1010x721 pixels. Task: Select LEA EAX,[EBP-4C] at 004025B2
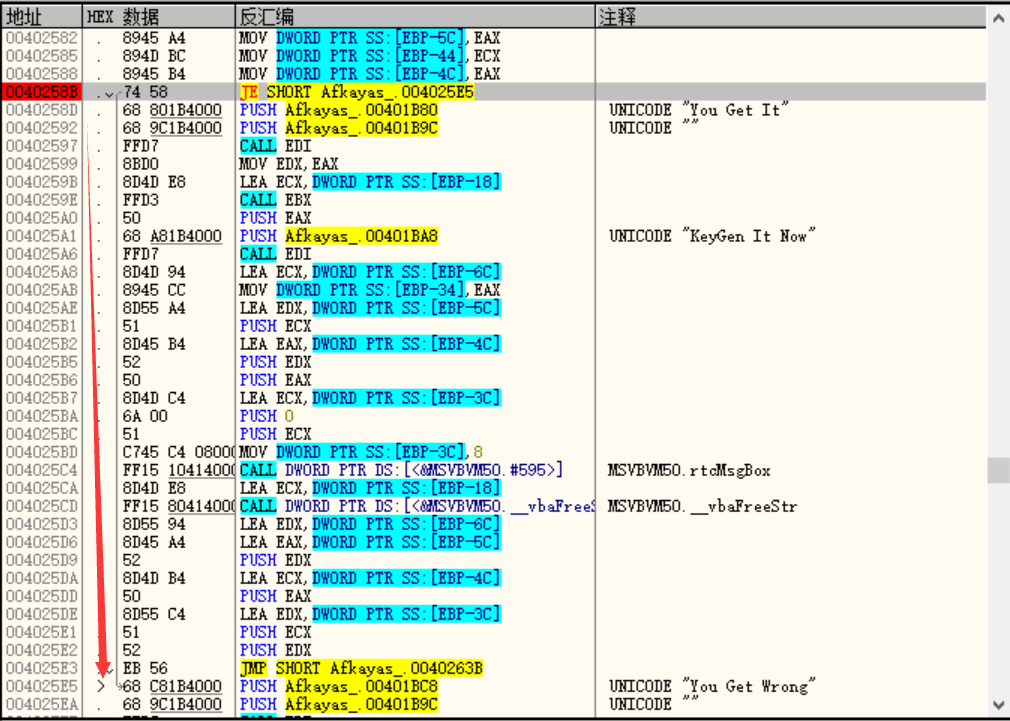point(370,345)
